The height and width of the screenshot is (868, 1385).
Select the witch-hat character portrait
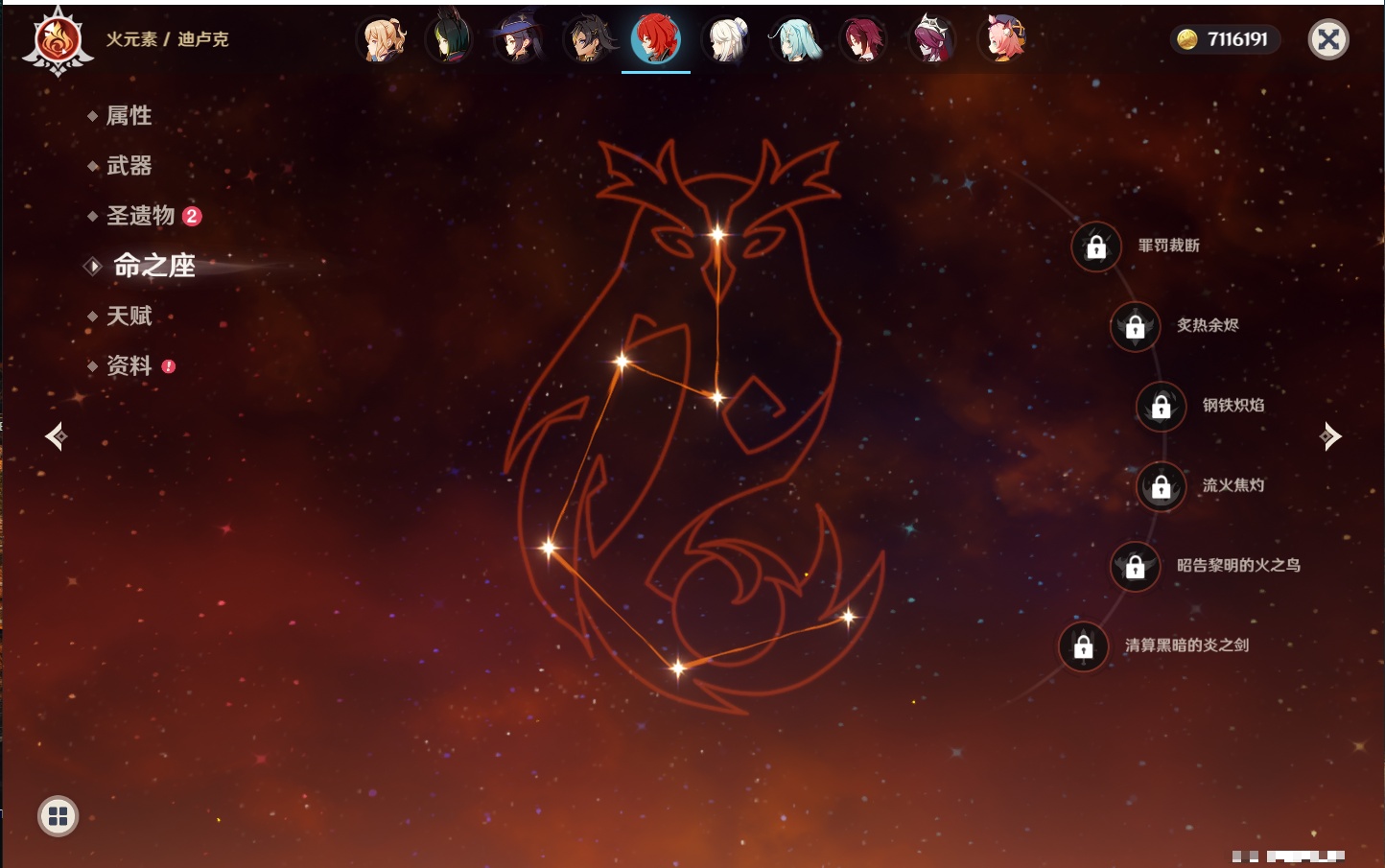(x=518, y=39)
